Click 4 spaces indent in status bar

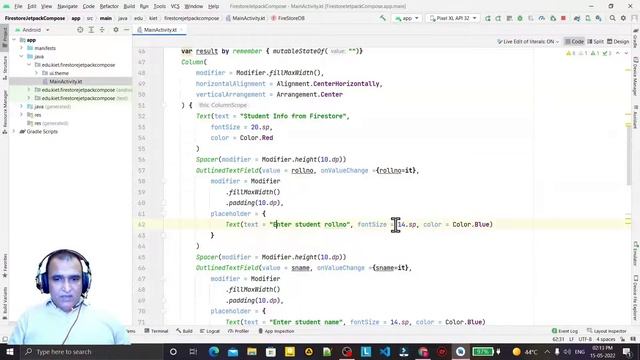pos(606,339)
